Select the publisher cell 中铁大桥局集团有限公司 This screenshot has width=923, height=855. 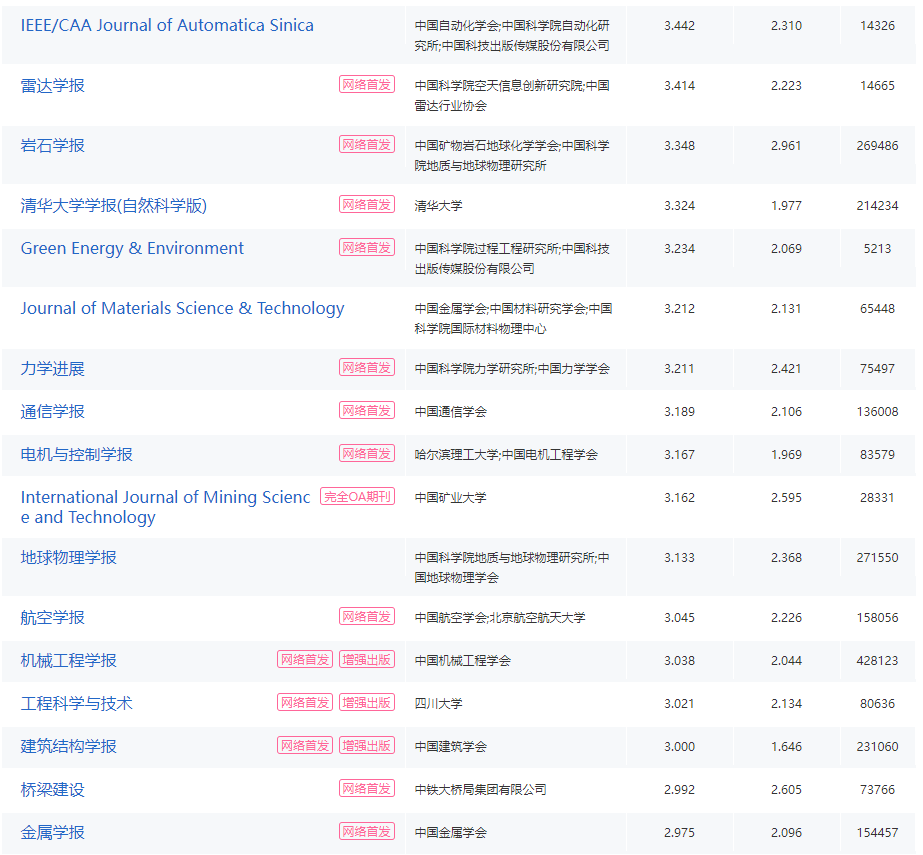(x=480, y=790)
